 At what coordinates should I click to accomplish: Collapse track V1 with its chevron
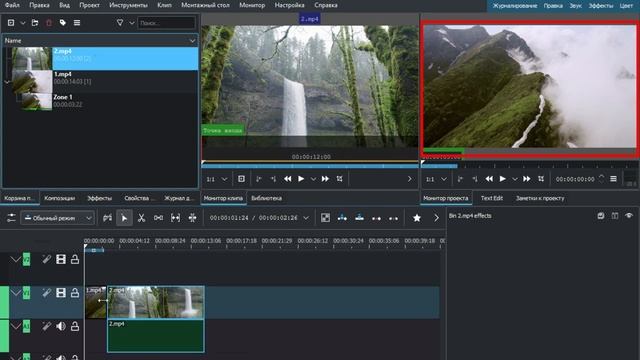pyautogui.click(x=16, y=293)
